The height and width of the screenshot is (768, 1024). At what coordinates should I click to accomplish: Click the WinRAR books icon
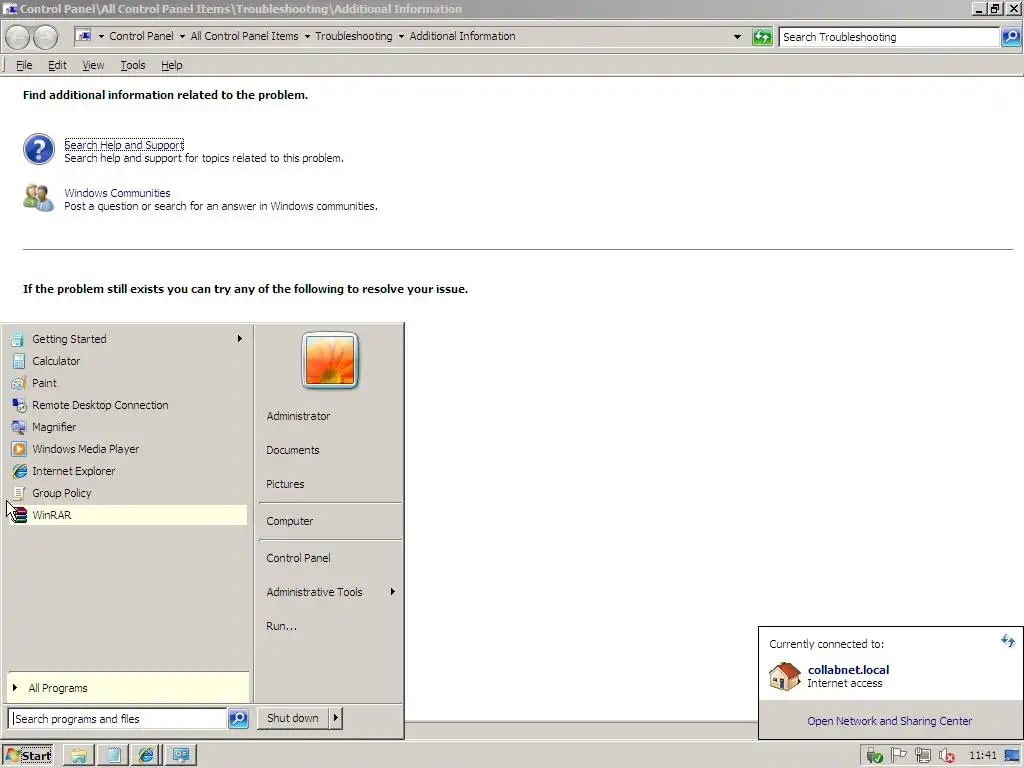[20, 515]
